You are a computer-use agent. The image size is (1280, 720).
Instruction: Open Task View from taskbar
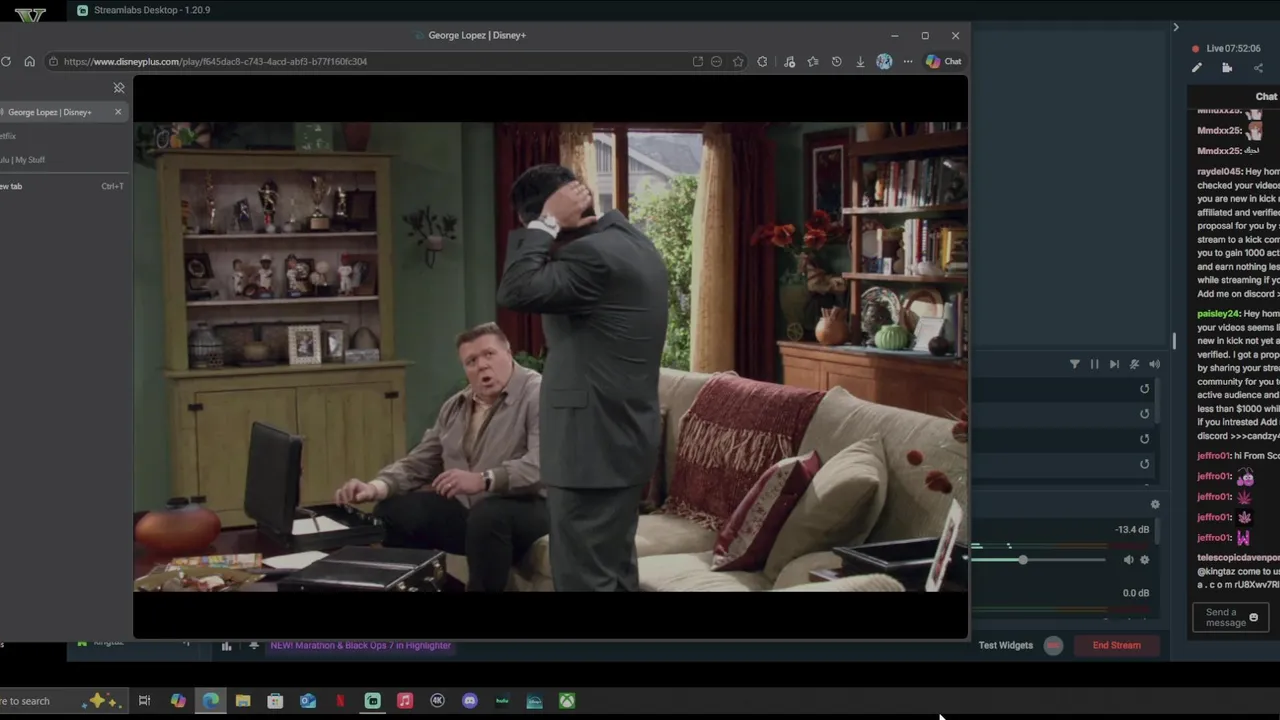(x=144, y=701)
